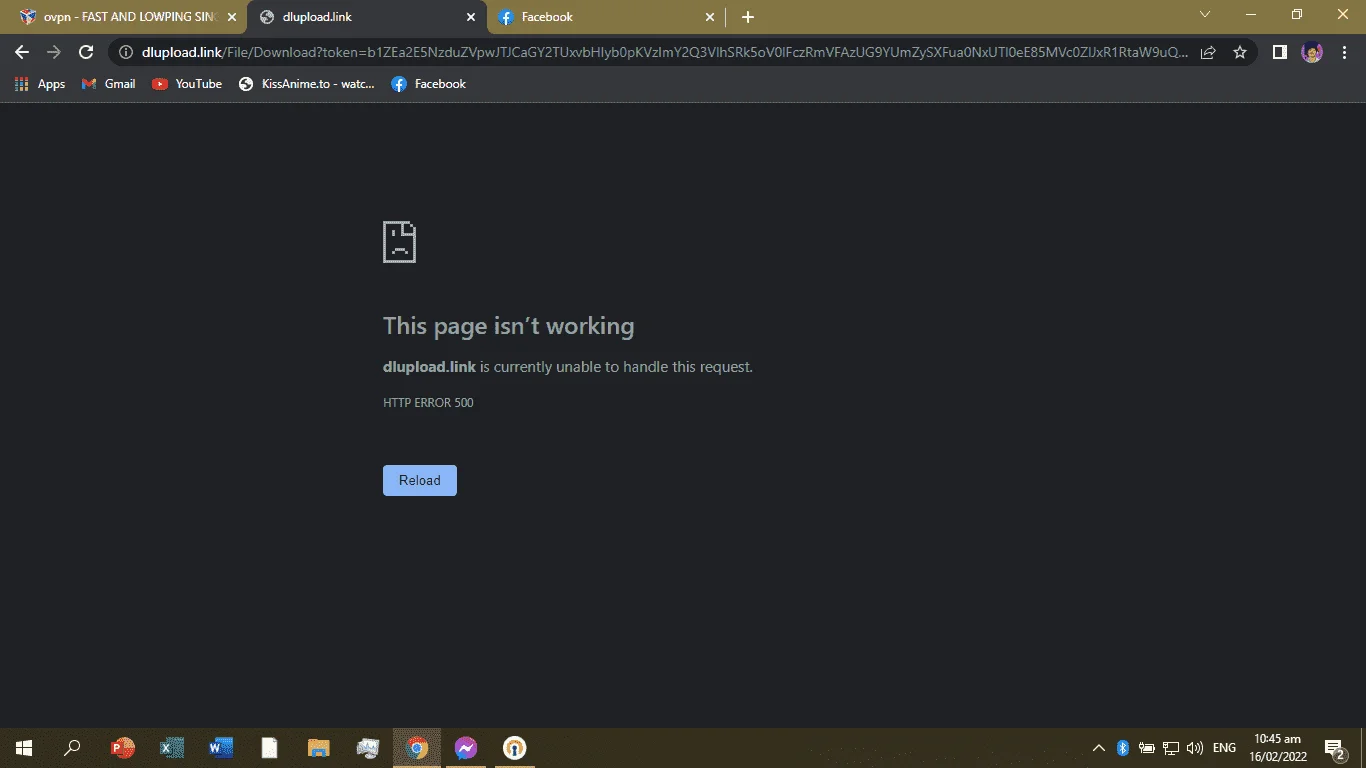1366x768 pixels.
Task: Click the HTTP ERROR 500 text
Action: click(x=428, y=403)
